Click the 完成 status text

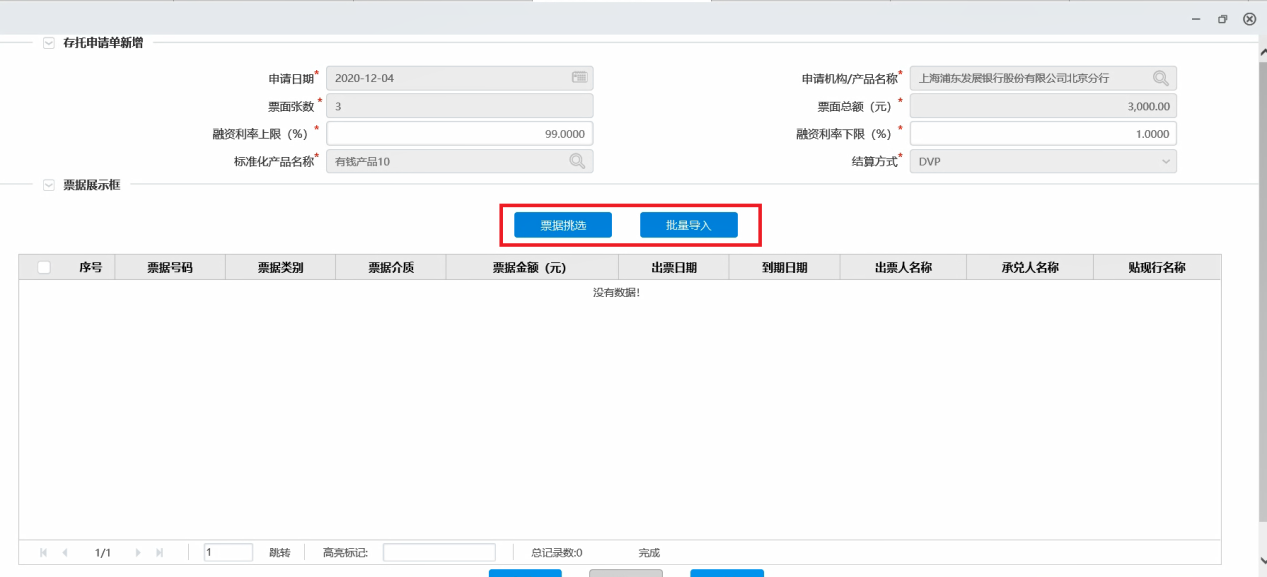click(x=649, y=552)
